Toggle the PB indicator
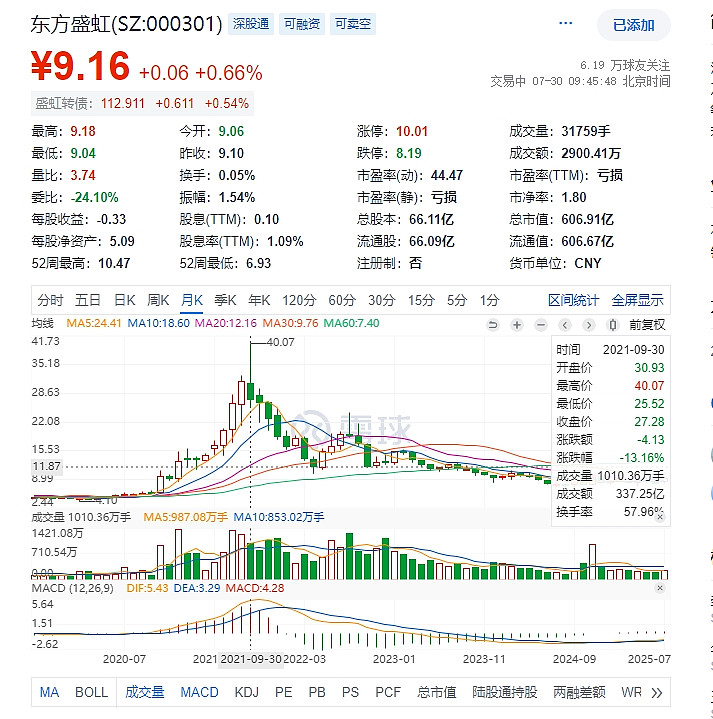Screen dimensions: 713x719 click(317, 692)
